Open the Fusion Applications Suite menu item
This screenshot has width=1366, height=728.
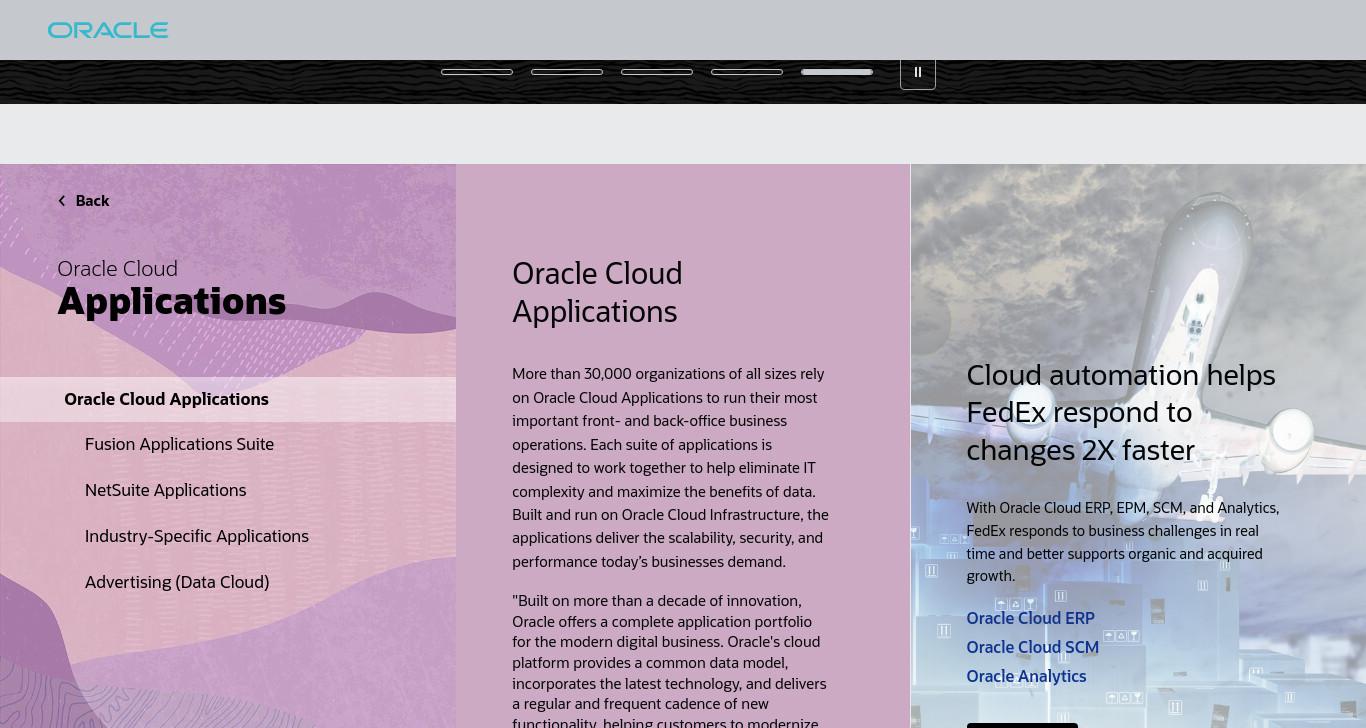(x=179, y=444)
